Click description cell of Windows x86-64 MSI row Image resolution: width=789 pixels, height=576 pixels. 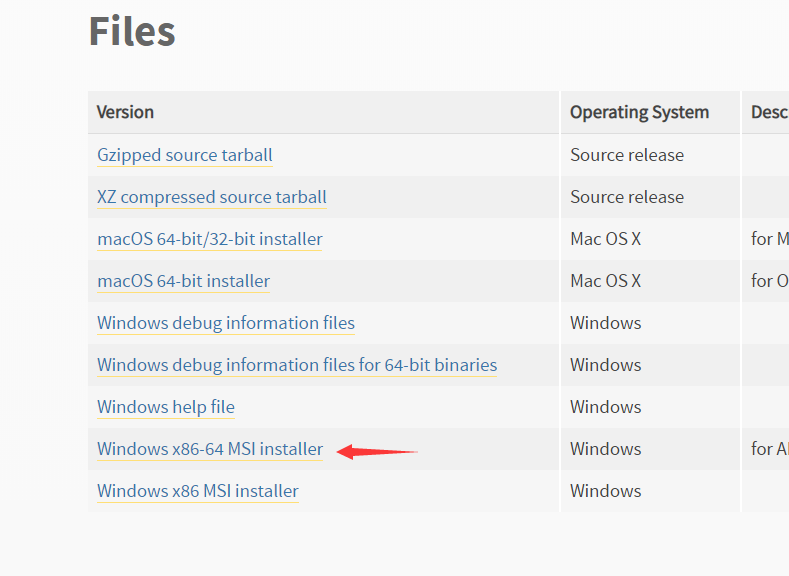coord(769,449)
